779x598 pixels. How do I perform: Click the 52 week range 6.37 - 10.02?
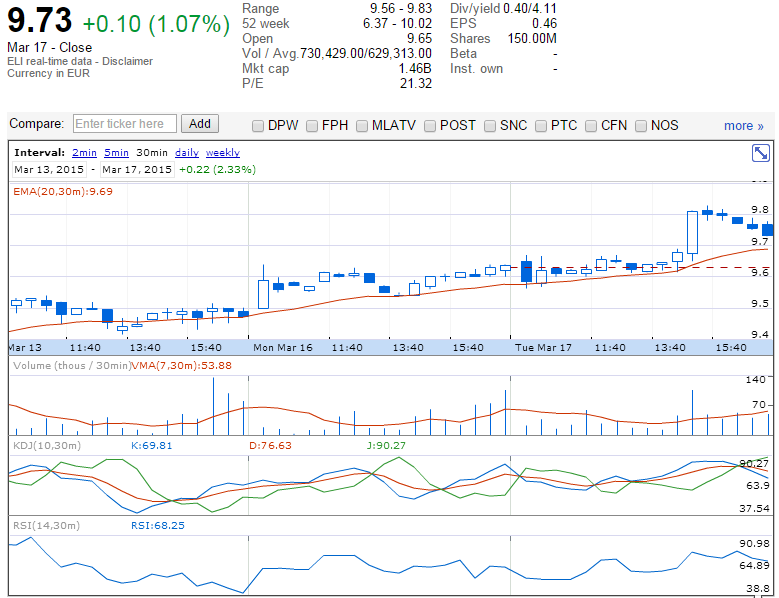pyautogui.click(x=397, y=24)
